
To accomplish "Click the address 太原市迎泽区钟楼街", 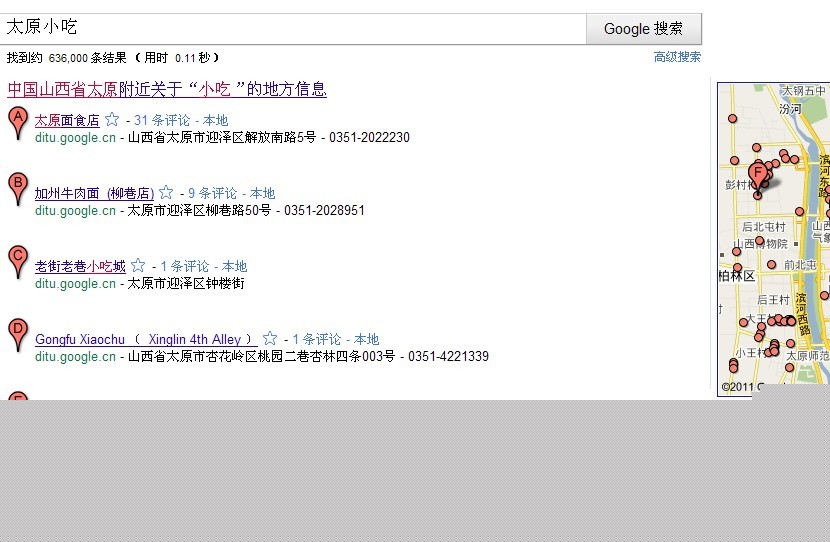I will (x=186, y=284).
